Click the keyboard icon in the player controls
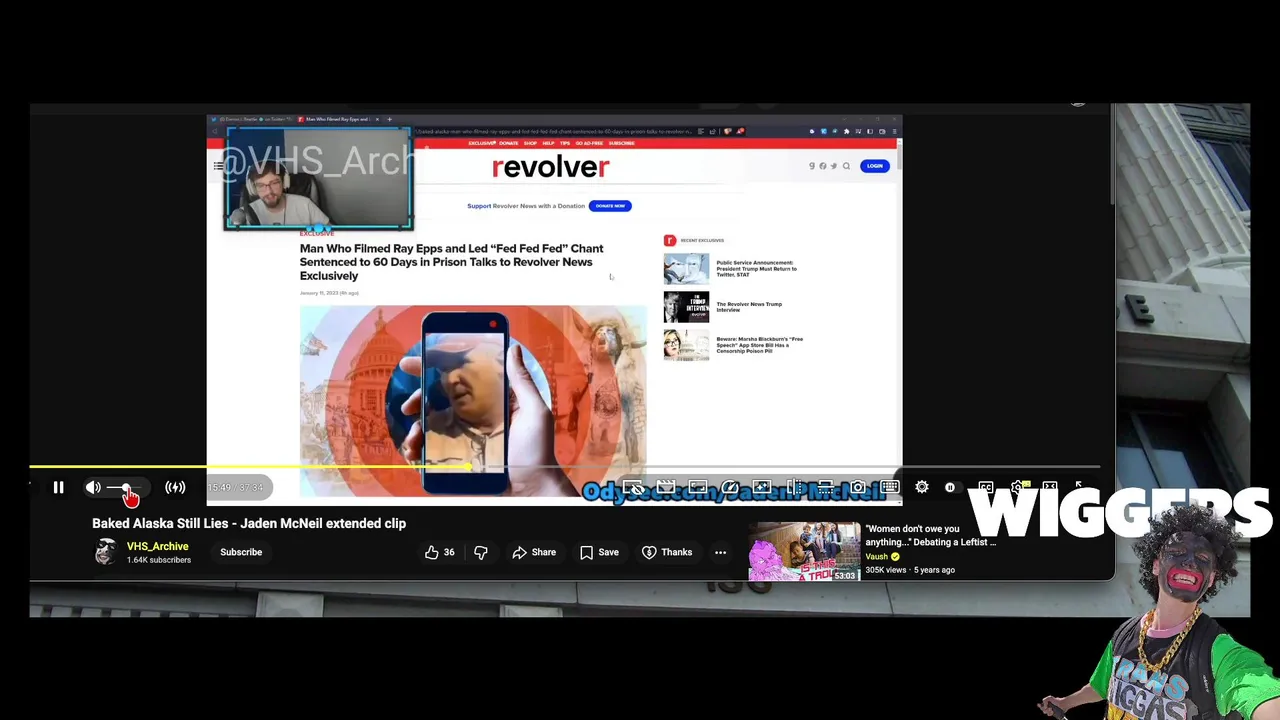1280x720 pixels. tap(890, 487)
